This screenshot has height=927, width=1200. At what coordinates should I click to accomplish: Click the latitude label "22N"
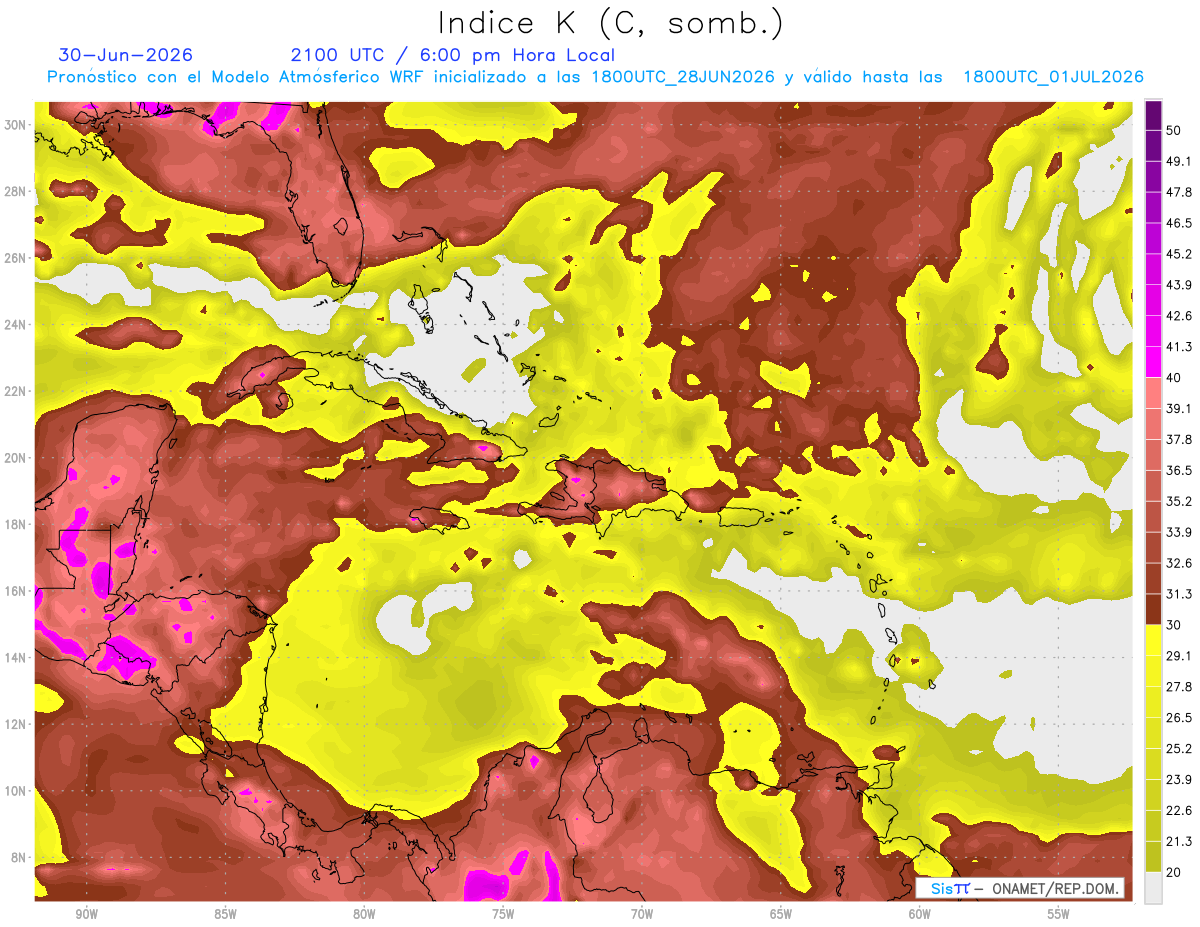coord(16,391)
